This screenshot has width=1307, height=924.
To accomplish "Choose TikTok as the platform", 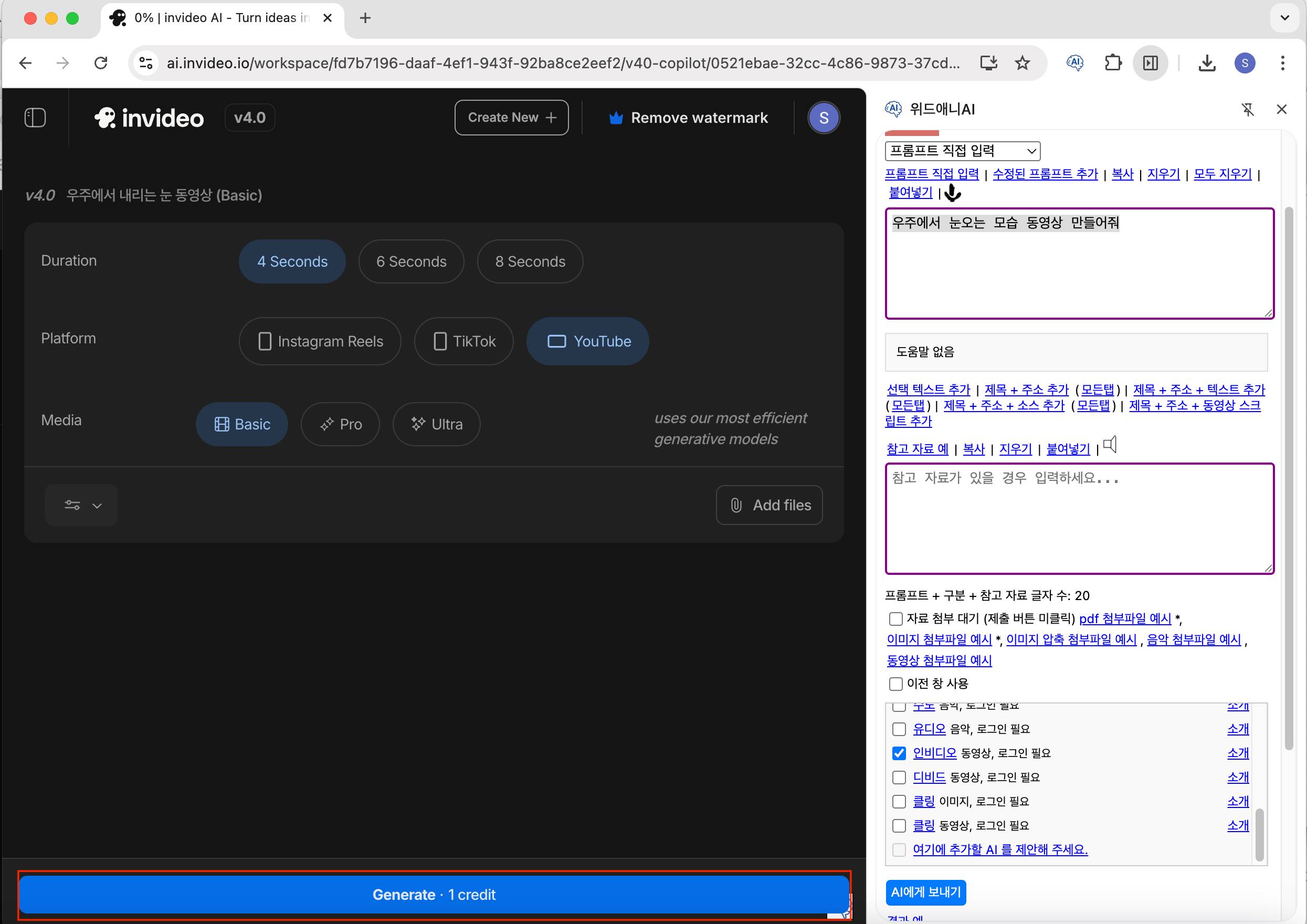I will [463, 341].
